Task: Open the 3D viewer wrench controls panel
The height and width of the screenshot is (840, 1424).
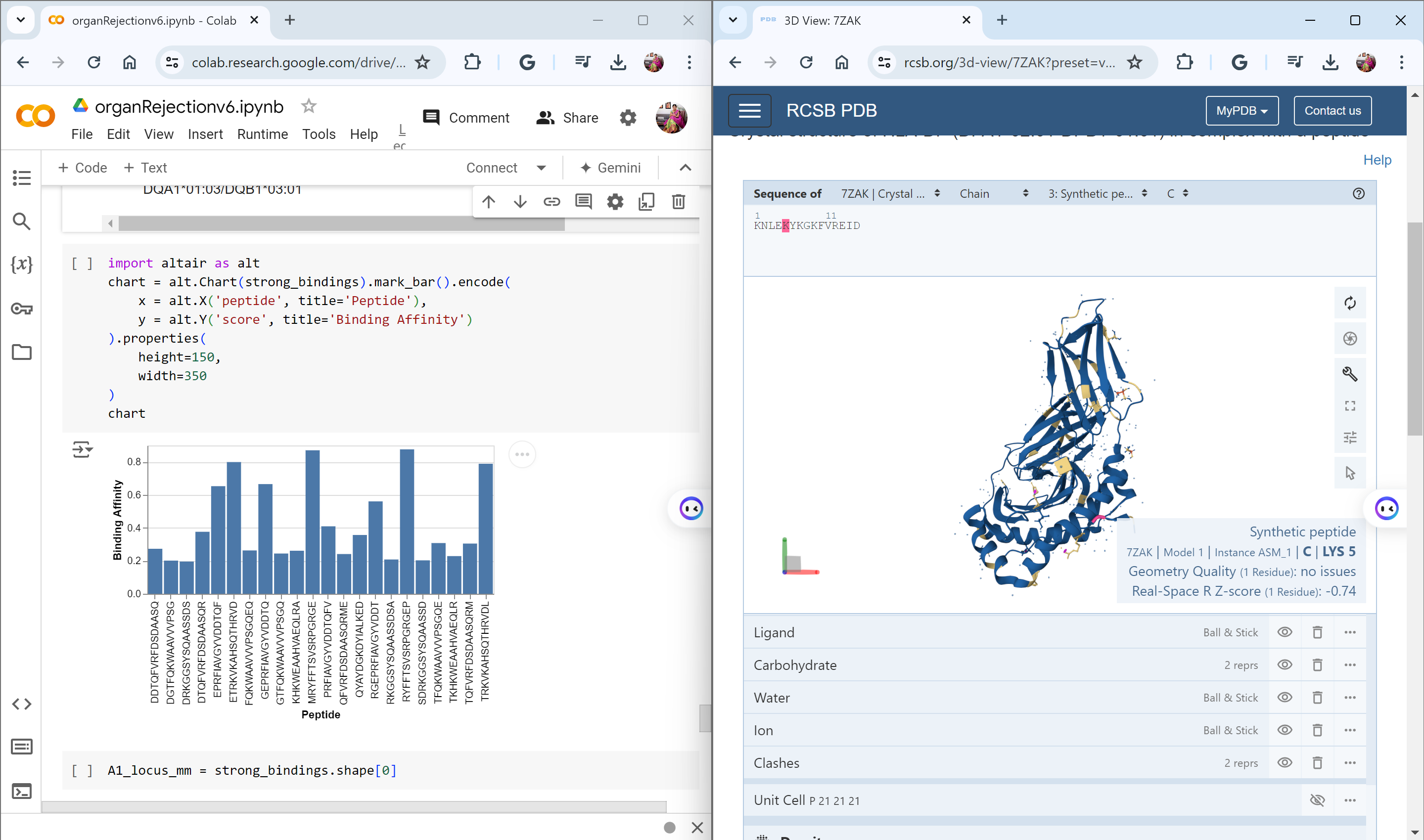Action: 1350,374
